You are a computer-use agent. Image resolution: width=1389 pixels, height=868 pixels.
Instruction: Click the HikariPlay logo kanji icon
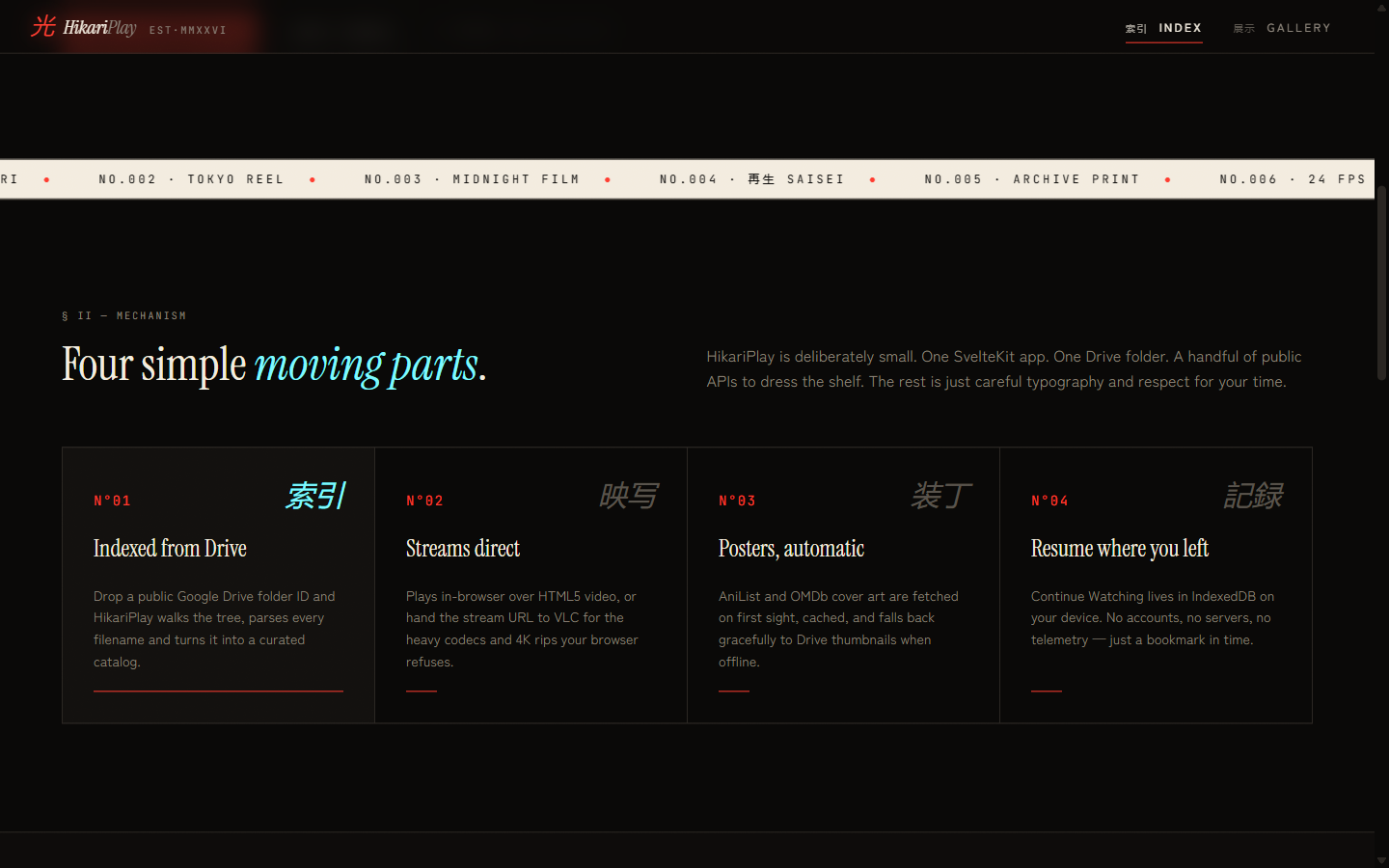pyautogui.click(x=43, y=26)
